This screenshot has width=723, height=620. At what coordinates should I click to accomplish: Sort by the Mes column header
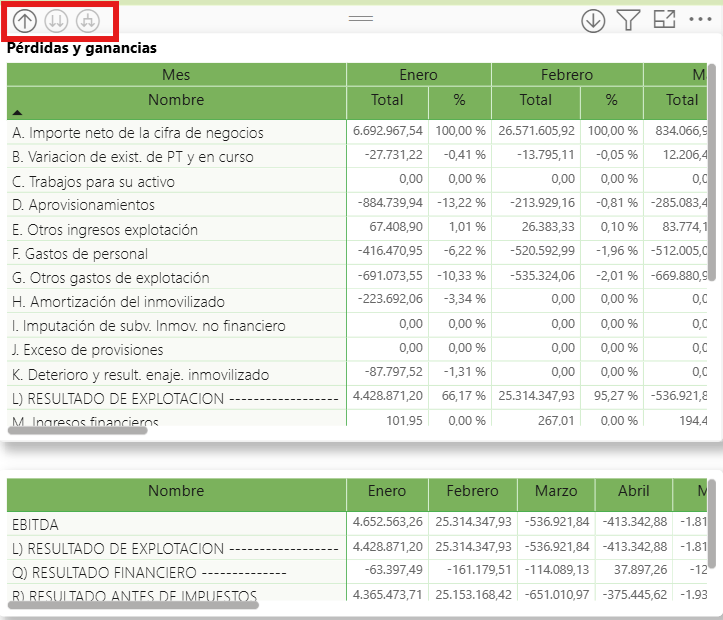point(176,75)
